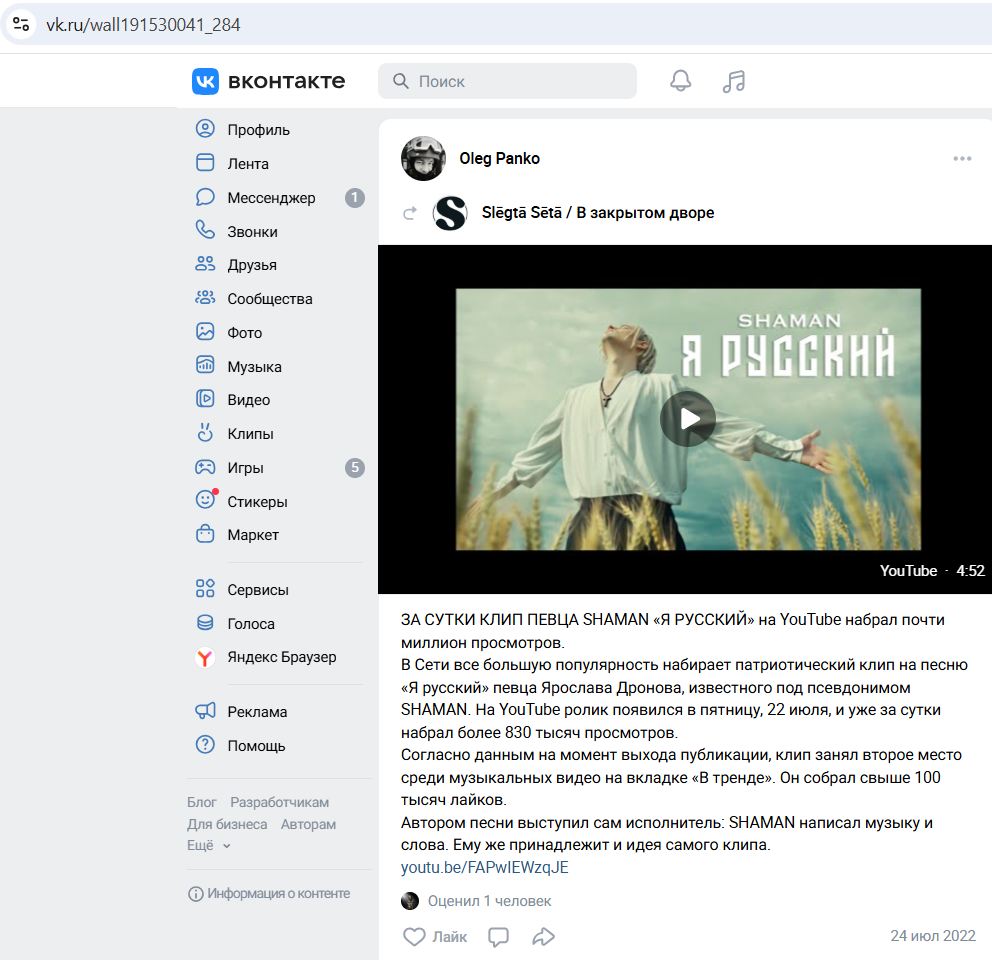
Task: Click the Поиск search field
Action: [x=507, y=81]
